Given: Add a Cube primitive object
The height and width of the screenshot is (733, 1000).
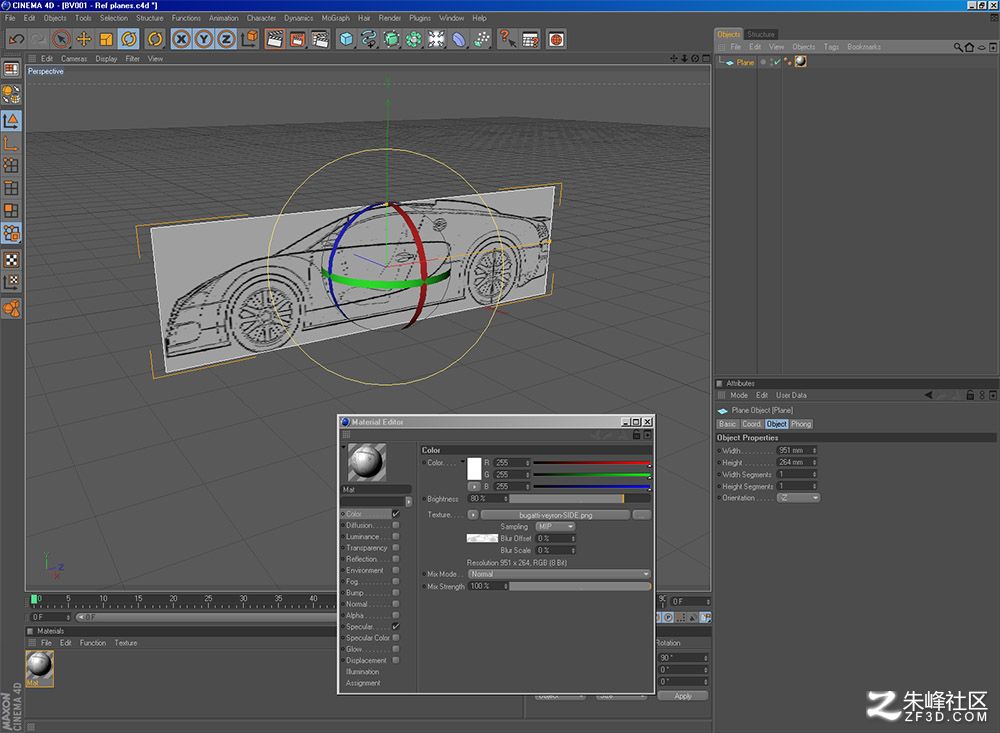Looking at the screenshot, I should (346, 40).
